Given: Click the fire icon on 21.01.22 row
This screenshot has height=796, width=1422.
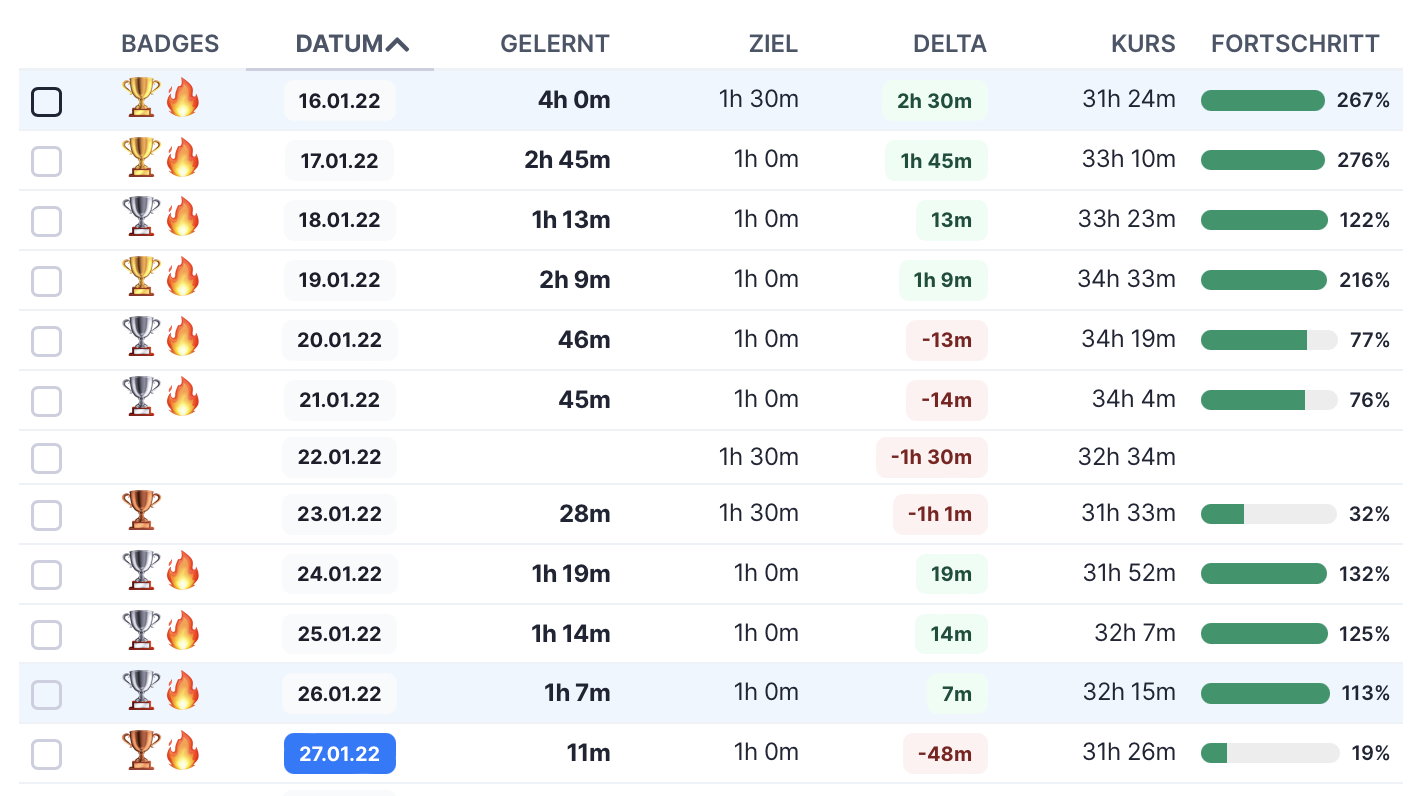Looking at the screenshot, I should point(183,397).
